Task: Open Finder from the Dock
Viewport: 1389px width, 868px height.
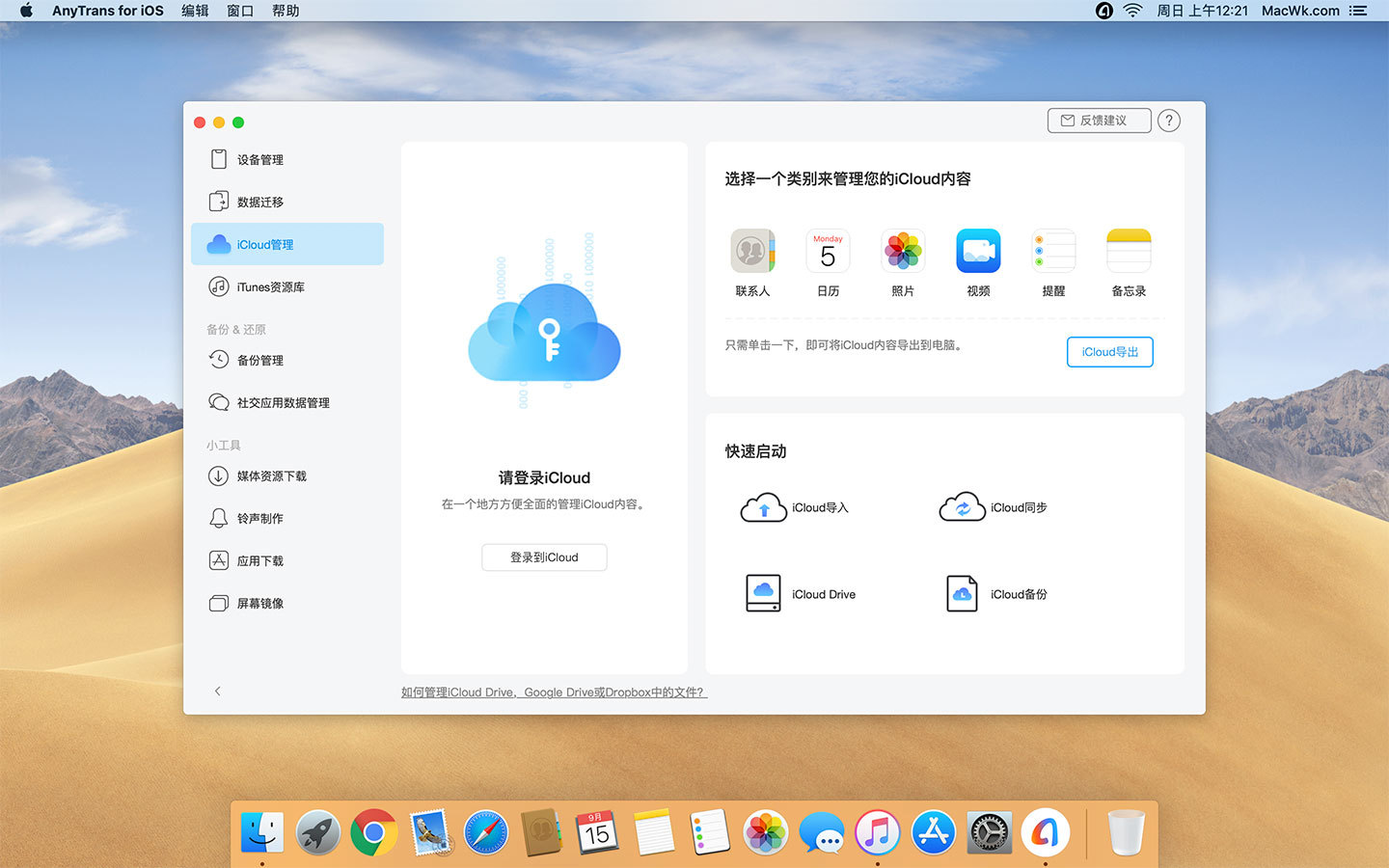Action: click(x=262, y=831)
